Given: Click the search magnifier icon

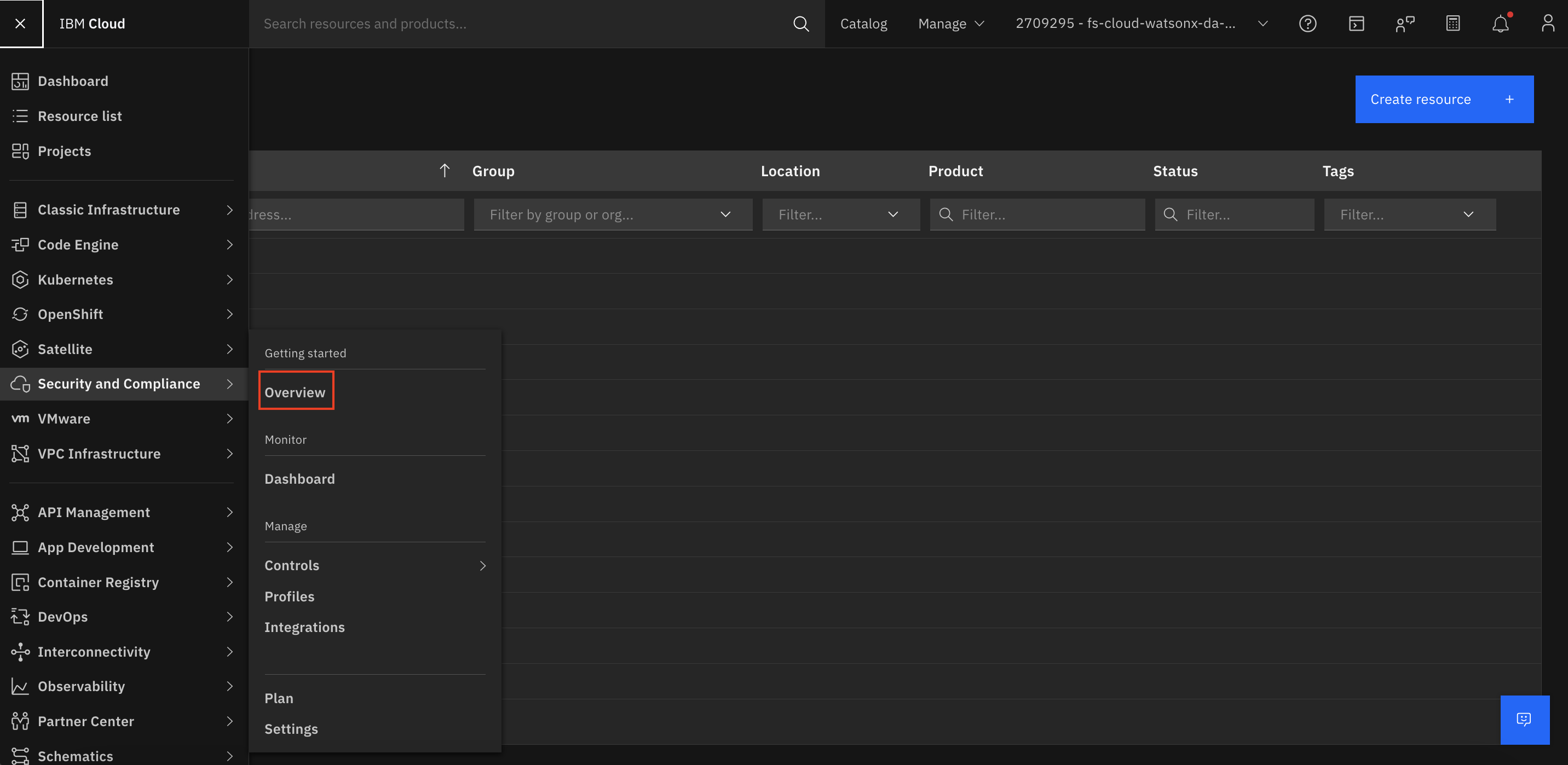Looking at the screenshot, I should tap(801, 24).
